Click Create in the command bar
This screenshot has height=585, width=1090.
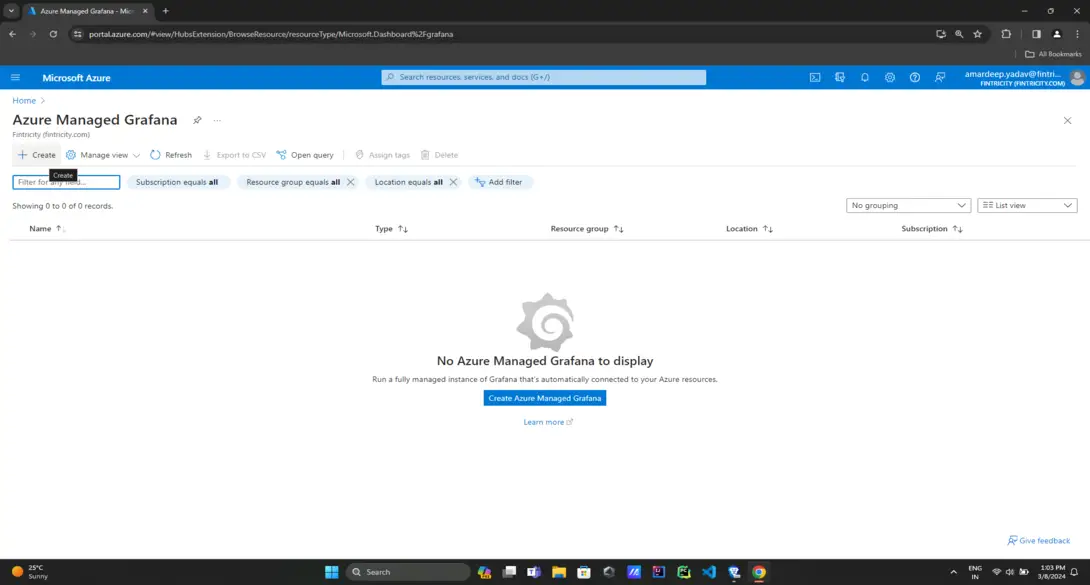coord(37,155)
